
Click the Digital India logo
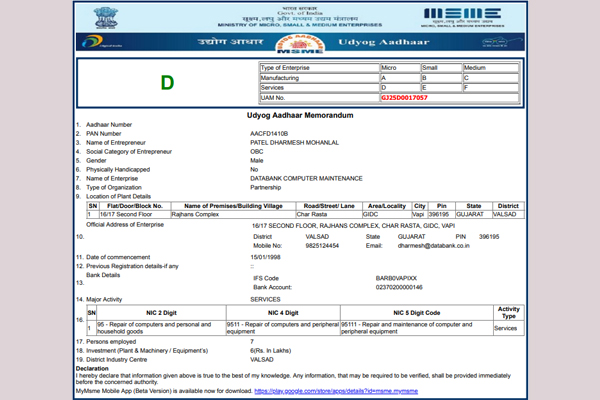[x=102, y=42]
